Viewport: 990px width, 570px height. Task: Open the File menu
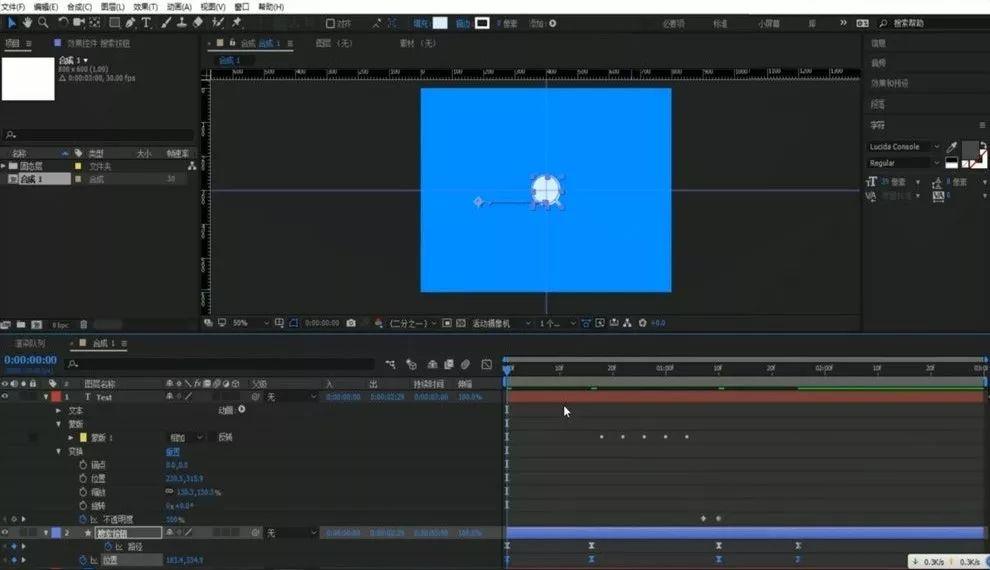coord(13,7)
